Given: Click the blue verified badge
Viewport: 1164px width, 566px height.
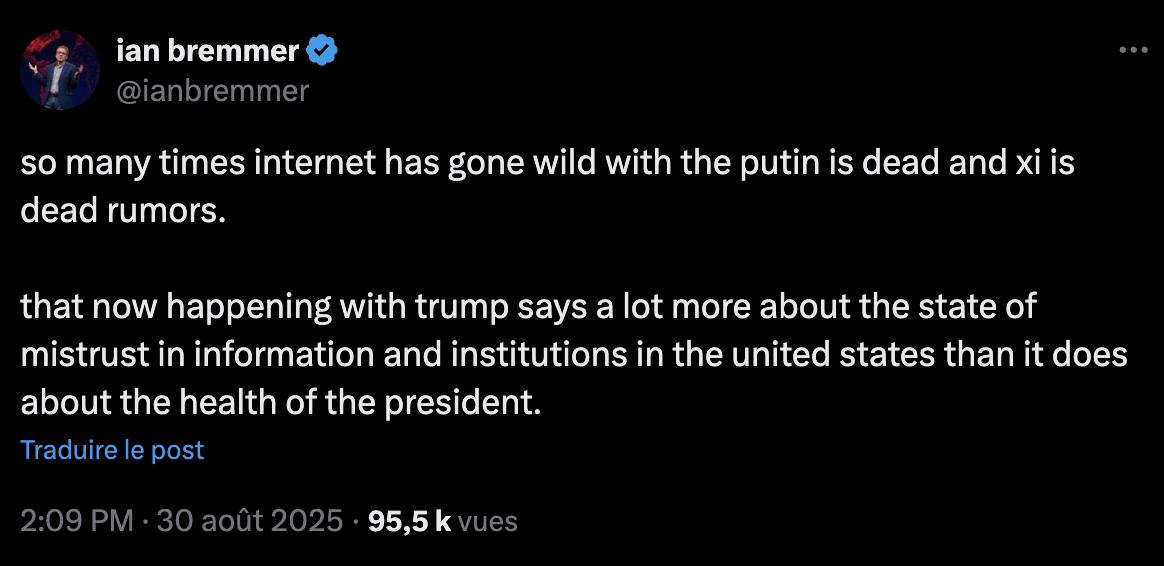Looking at the screenshot, I should pyautogui.click(x=322, y=50).
